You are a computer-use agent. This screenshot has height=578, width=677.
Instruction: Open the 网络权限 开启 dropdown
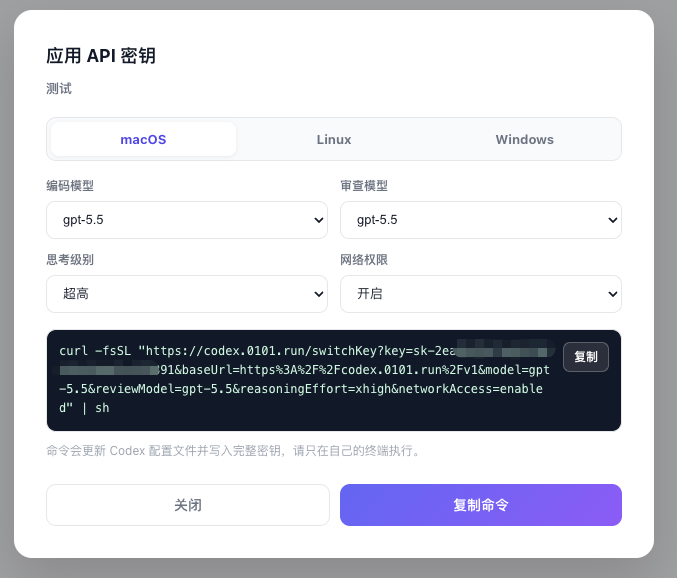pyautogui.click(x=481, y=294)
